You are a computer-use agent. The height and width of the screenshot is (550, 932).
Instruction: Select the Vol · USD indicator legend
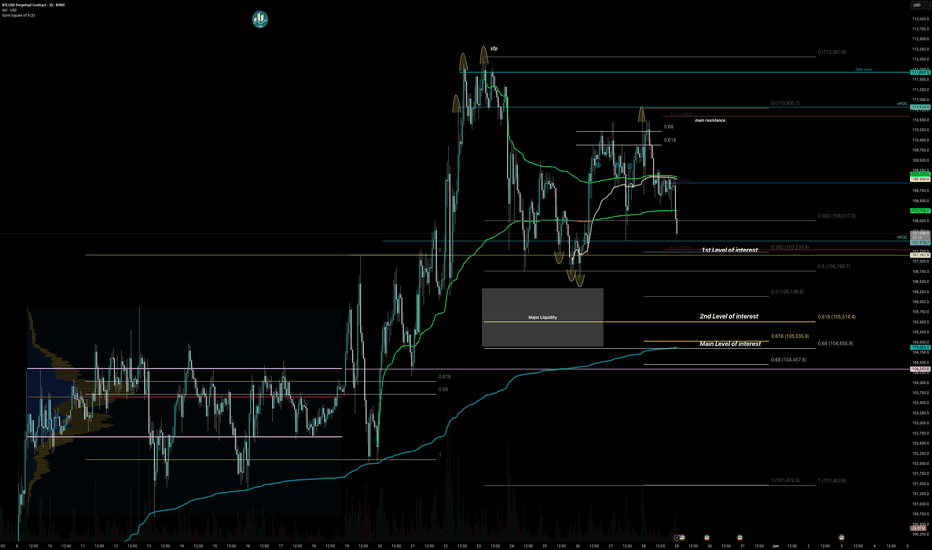pyautogui.click(x=9, y=10)
